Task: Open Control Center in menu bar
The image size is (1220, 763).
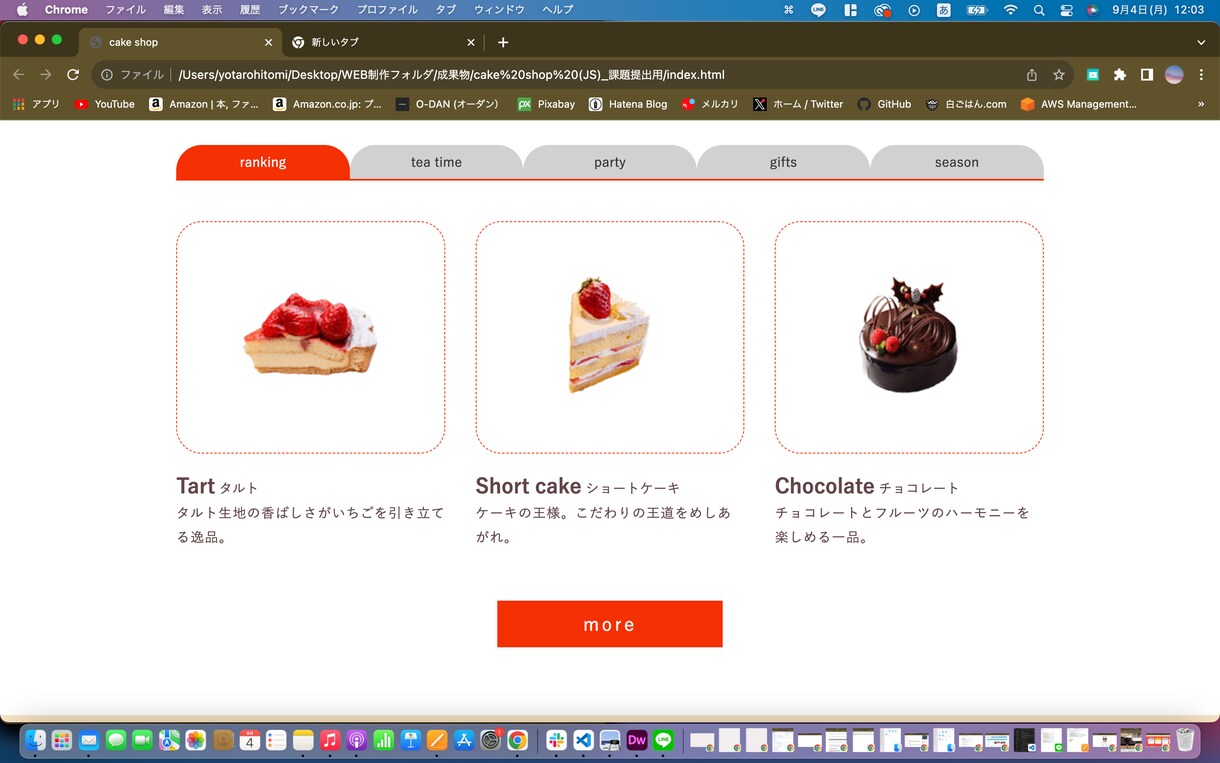Action: tap(1066, 10)
